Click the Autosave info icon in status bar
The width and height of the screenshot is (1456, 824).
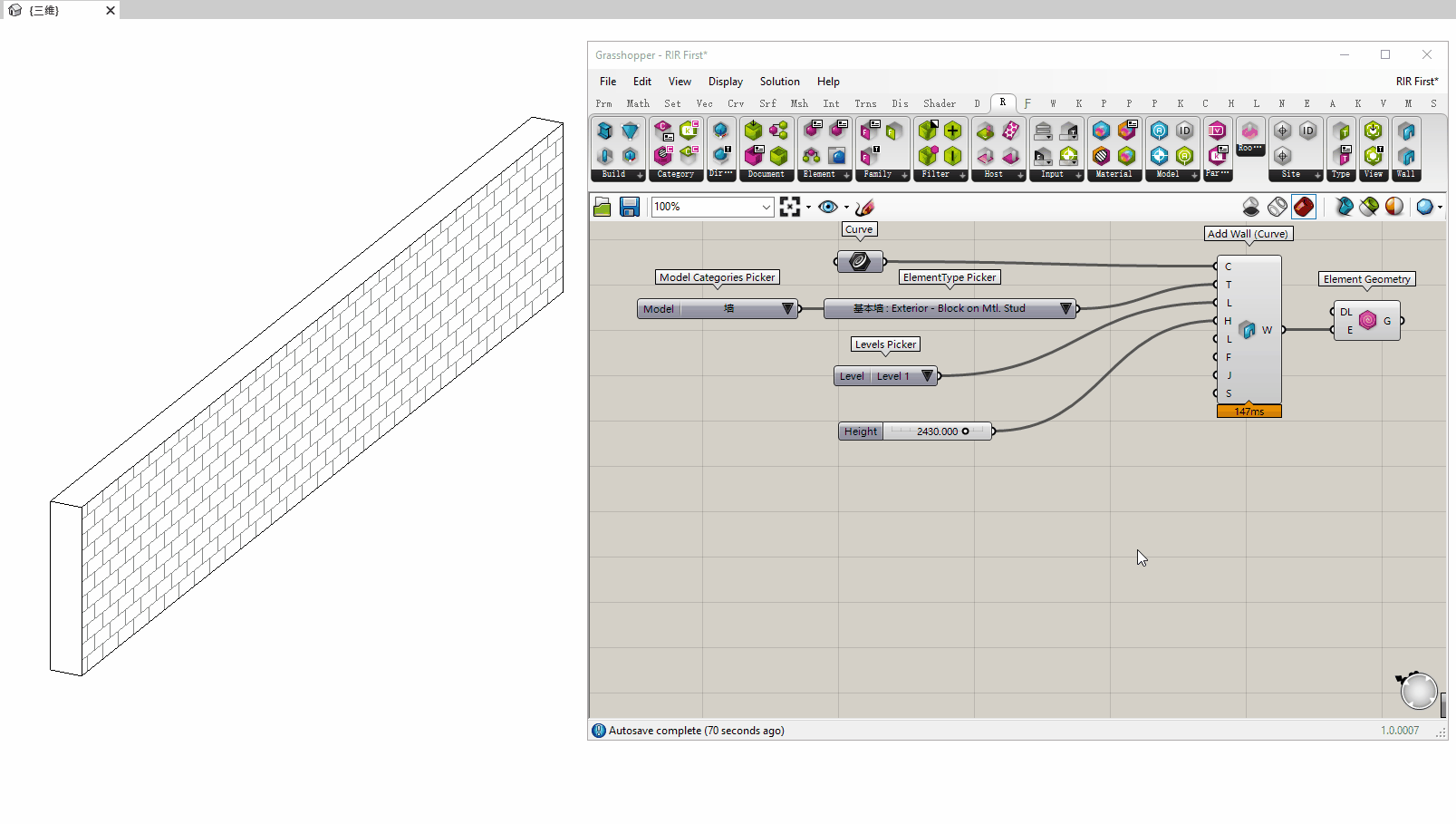click(598, 731)
